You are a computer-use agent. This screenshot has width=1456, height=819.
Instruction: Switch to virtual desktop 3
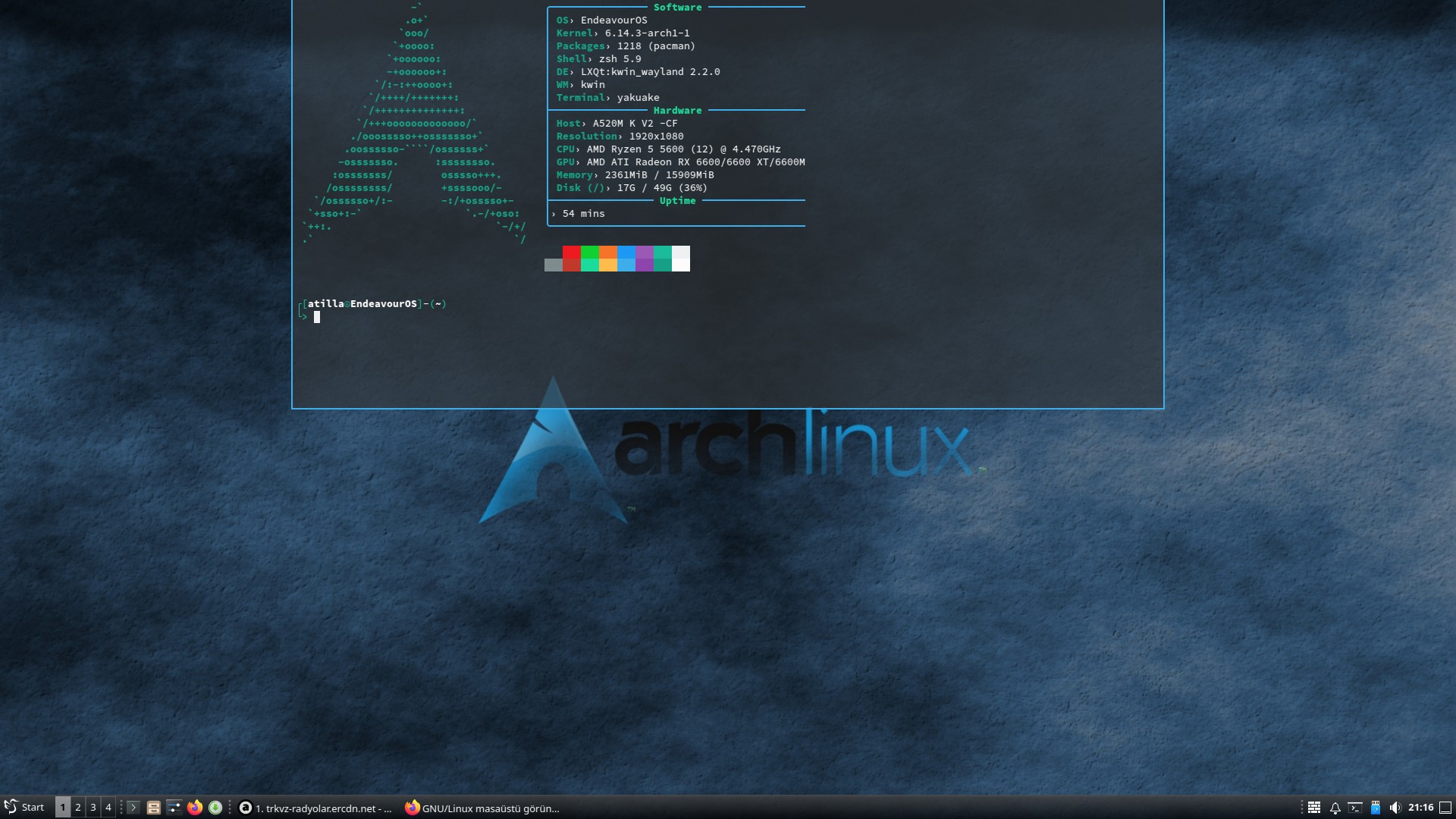pos(93,808)
